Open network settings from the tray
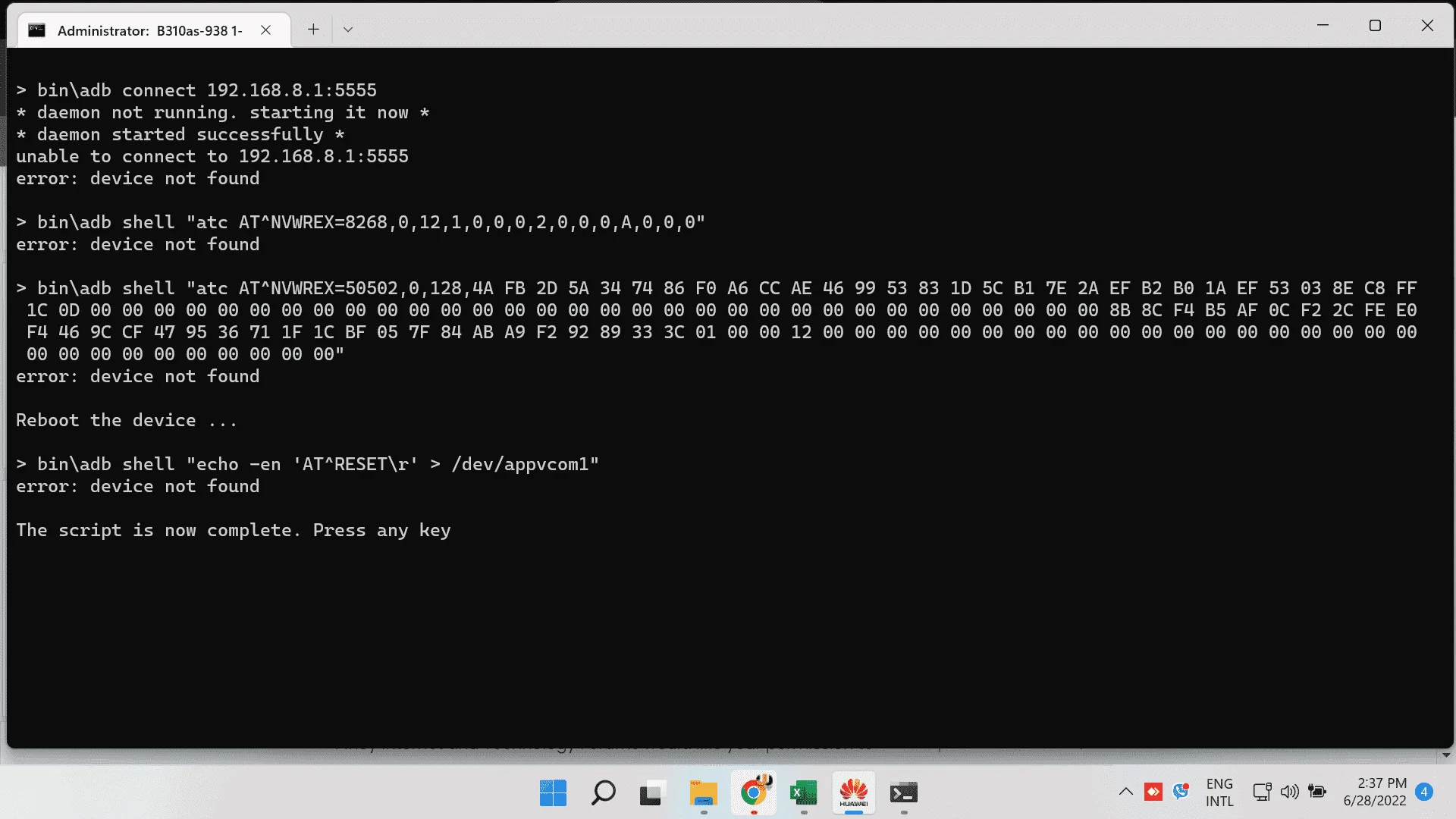Screen dimensions: 1456x819 [x=1262, y=792]
